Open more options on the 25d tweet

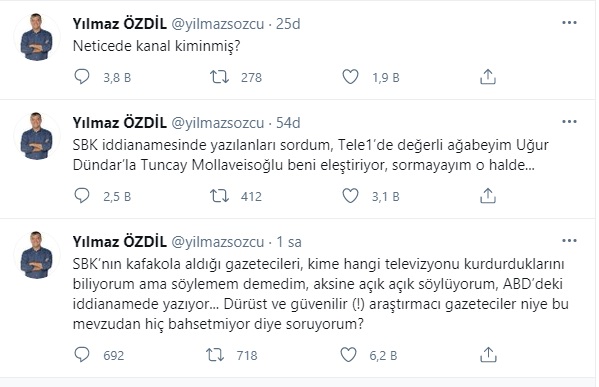tap(569, 23)
